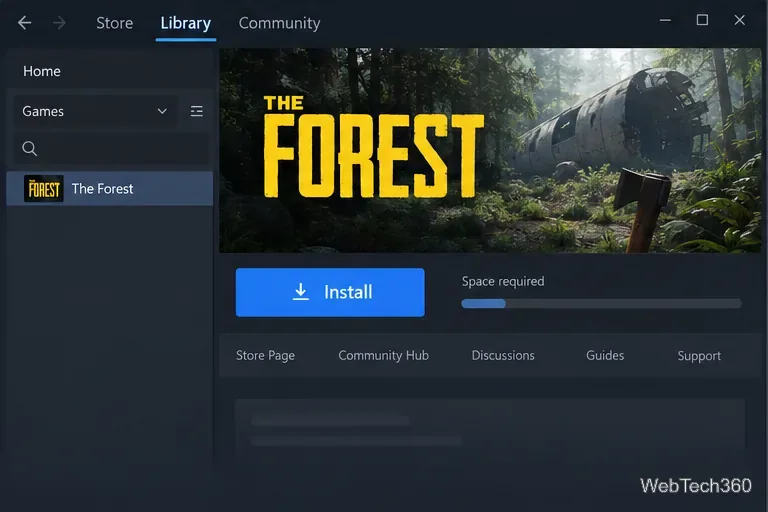Open the Guides link
768x512 pixels.
[x=605, y=356]
